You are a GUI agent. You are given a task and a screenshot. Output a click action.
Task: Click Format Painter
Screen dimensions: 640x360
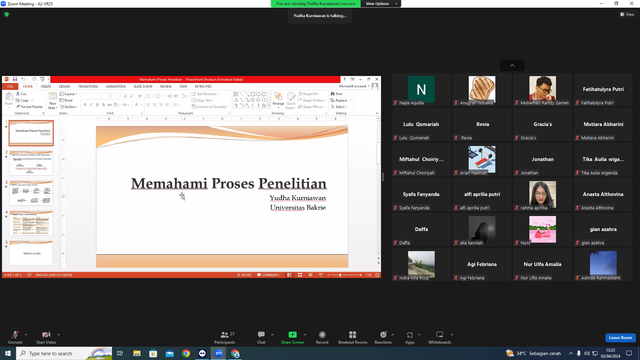point(29,107)
